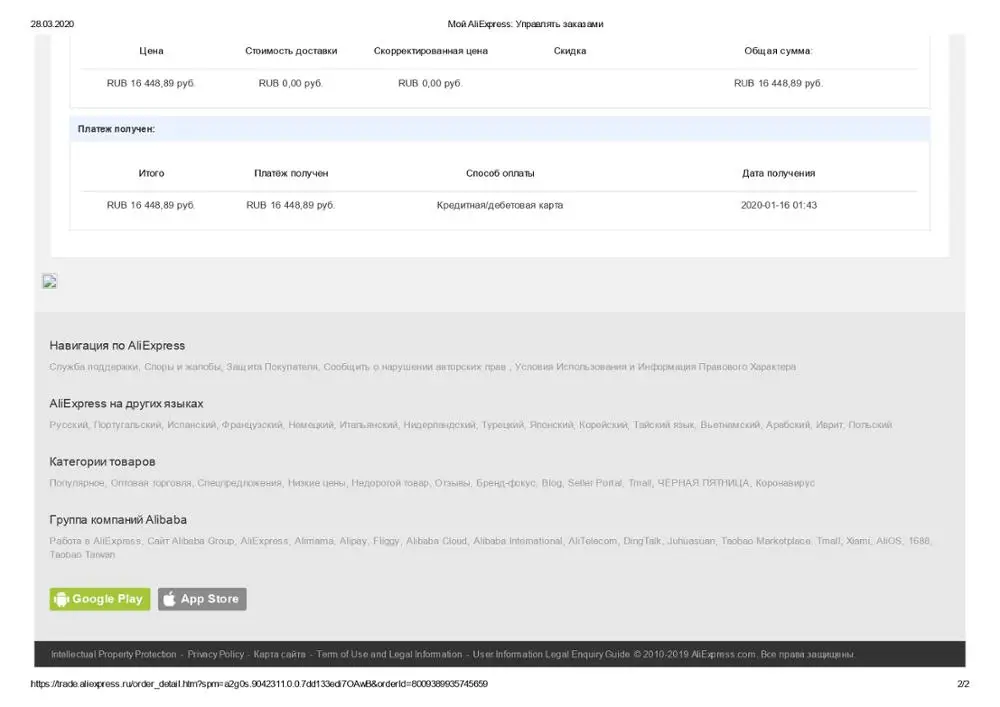Viewport: 1000px width, 707px height.
Task: Visit Сайт Alibaba Group
Action: pos(191,541)
